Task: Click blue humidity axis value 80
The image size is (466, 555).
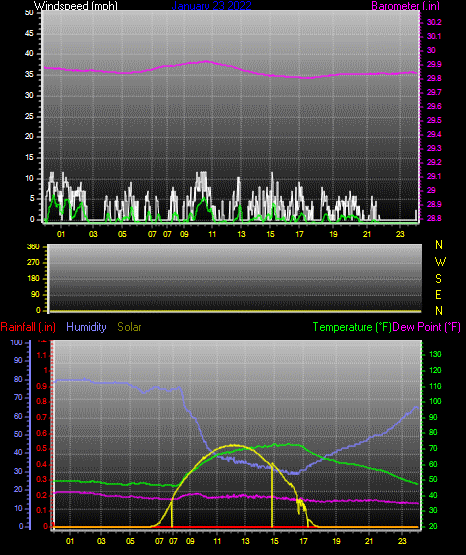Action: click(18, 379)
